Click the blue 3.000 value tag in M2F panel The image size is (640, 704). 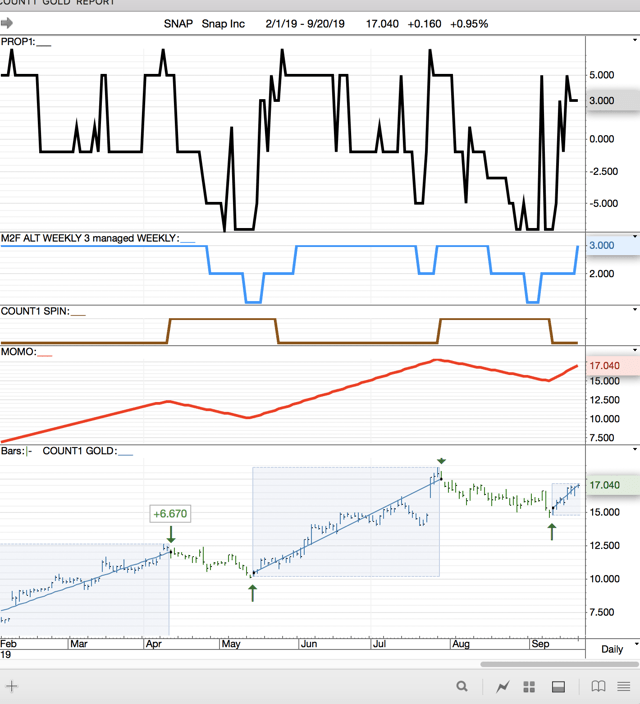click(613, 246)
